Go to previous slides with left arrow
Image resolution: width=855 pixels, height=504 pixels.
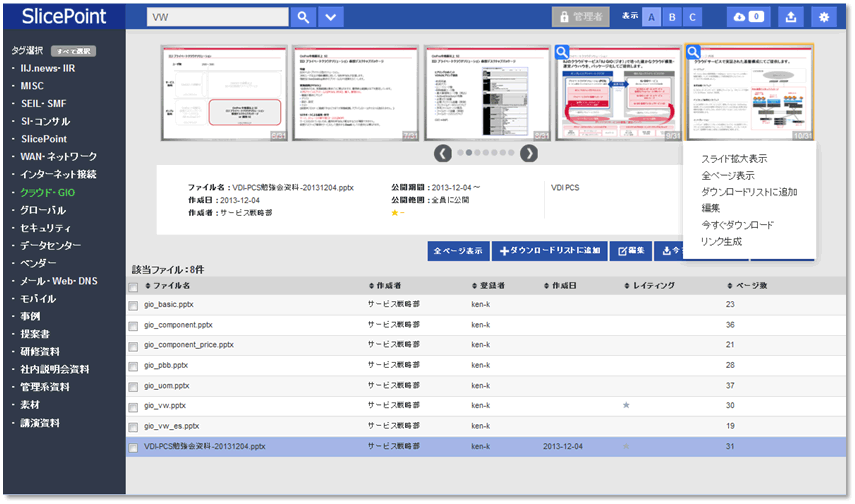pyautogui.click(x=442, y=153)
